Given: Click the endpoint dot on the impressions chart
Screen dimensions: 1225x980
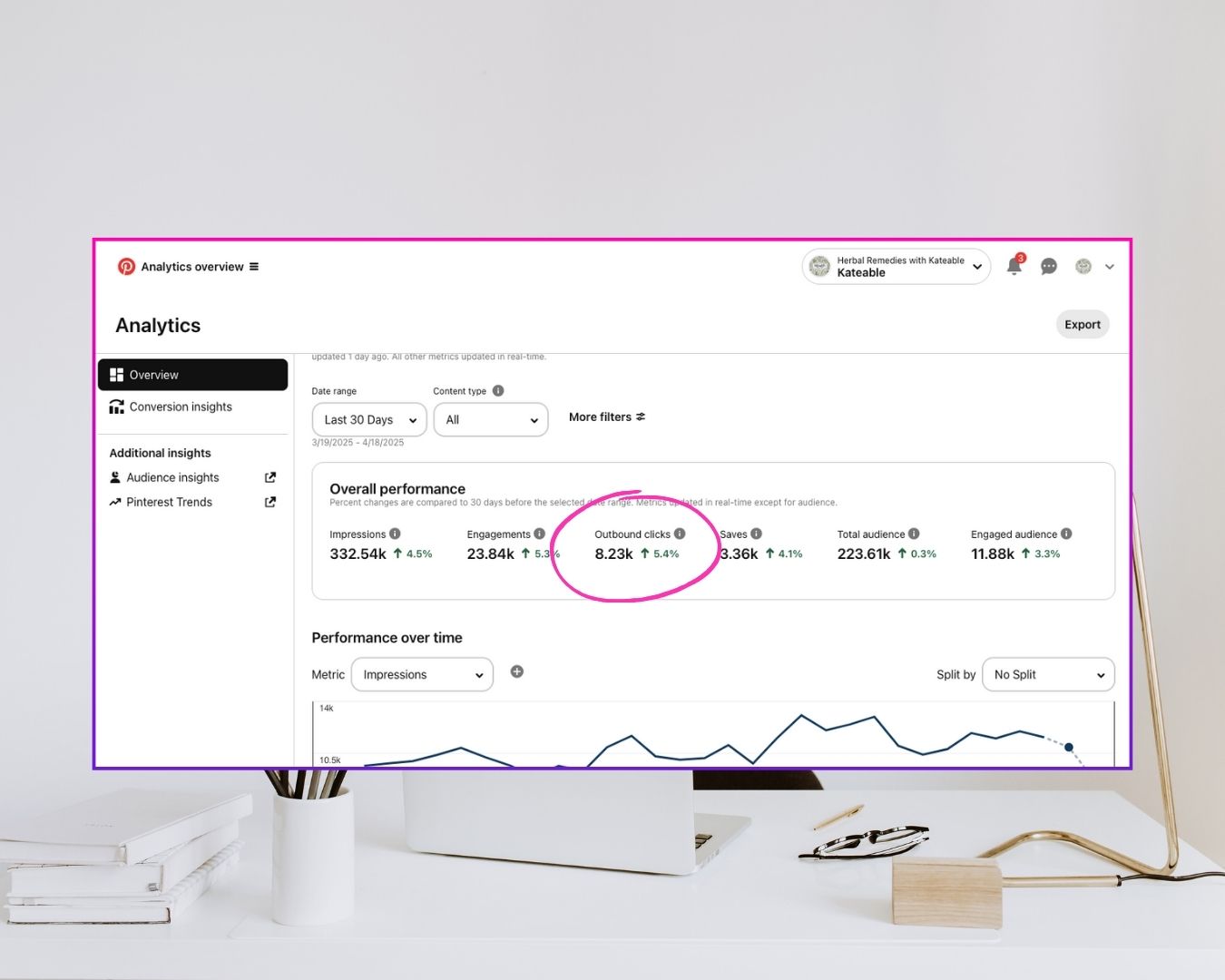Looking at the screenshot, I should (x=1068, y=746).
